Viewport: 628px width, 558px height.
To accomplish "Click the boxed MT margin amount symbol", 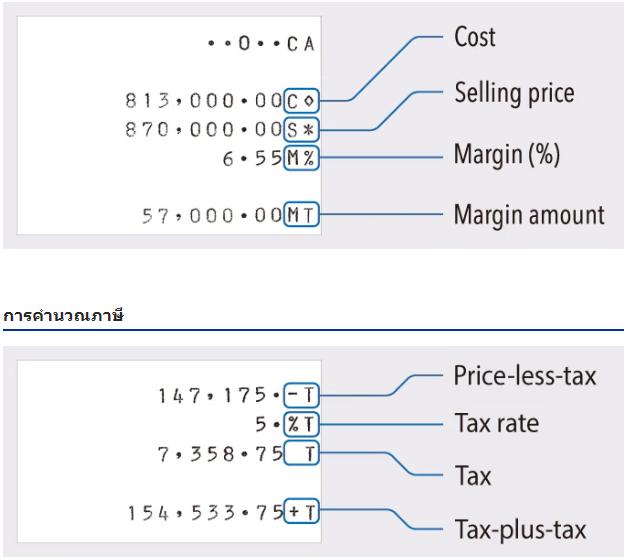I will click(301, 215).
